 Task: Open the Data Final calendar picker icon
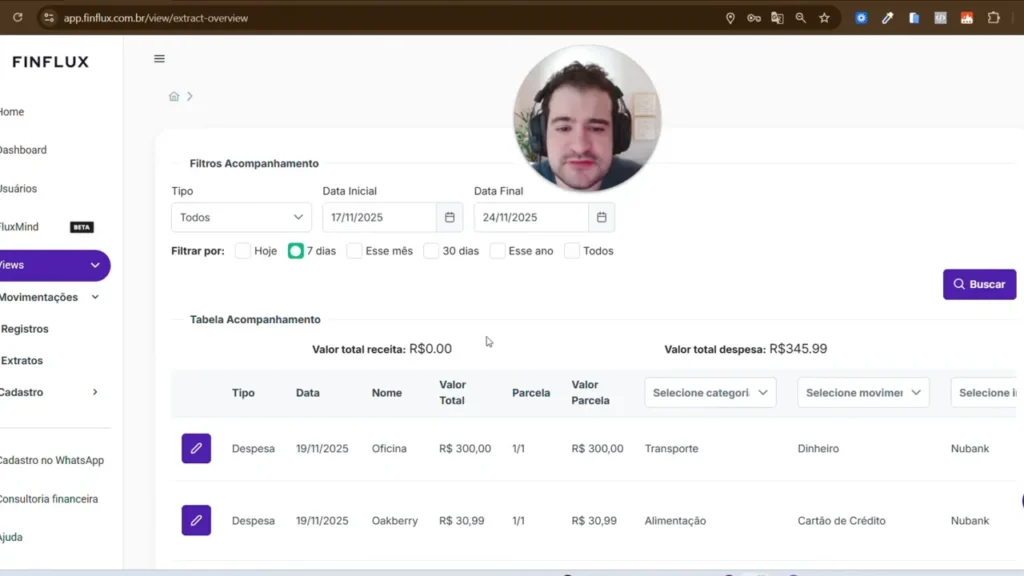[601, 217]
